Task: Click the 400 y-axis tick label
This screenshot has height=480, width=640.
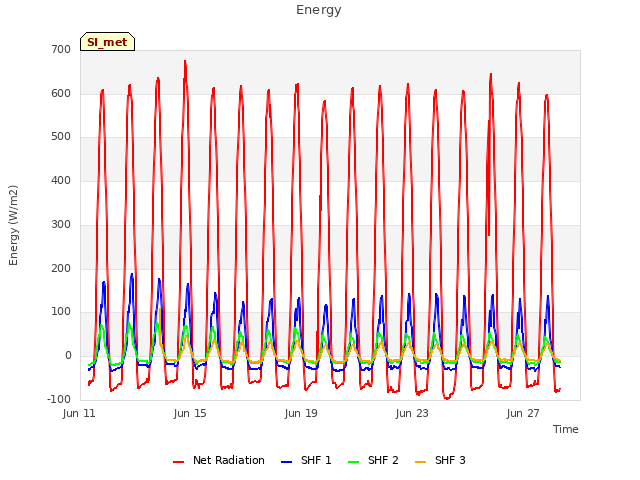Action: pos(61,180)
